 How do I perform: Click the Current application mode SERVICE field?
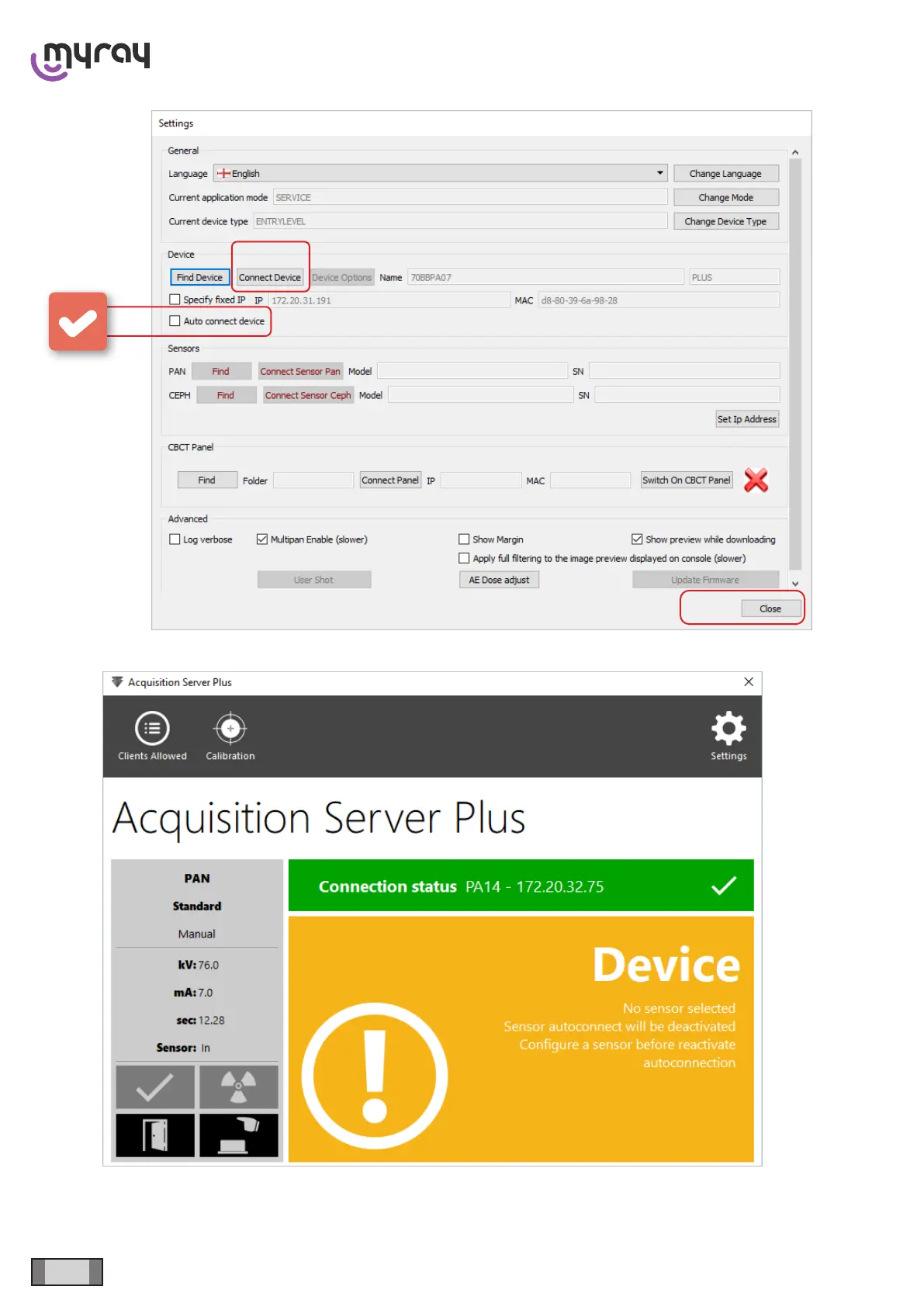coord(470,197)
